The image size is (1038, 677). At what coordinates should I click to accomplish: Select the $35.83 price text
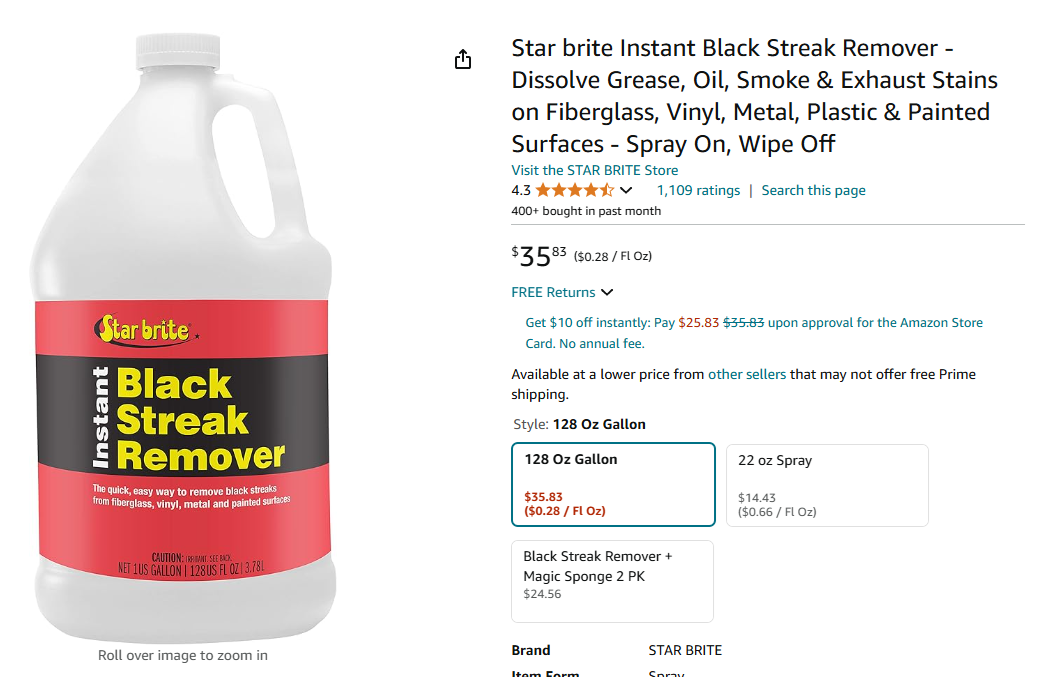(540, 255)
